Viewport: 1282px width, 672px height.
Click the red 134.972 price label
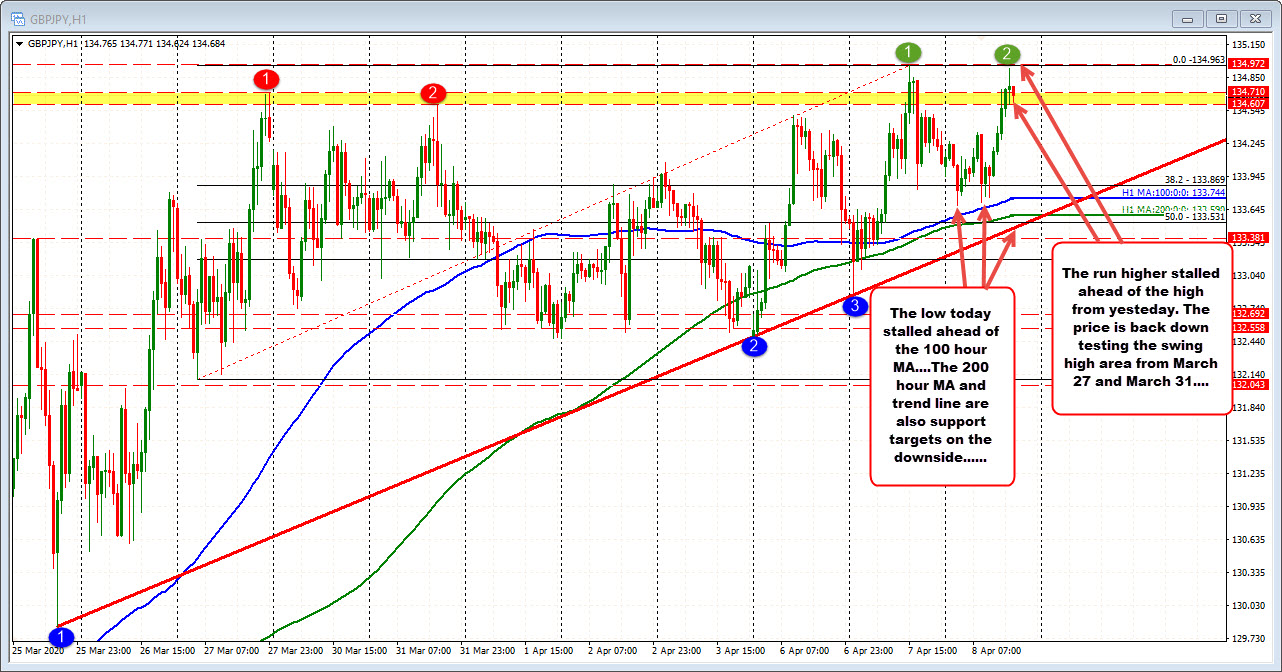point(1246,64)
